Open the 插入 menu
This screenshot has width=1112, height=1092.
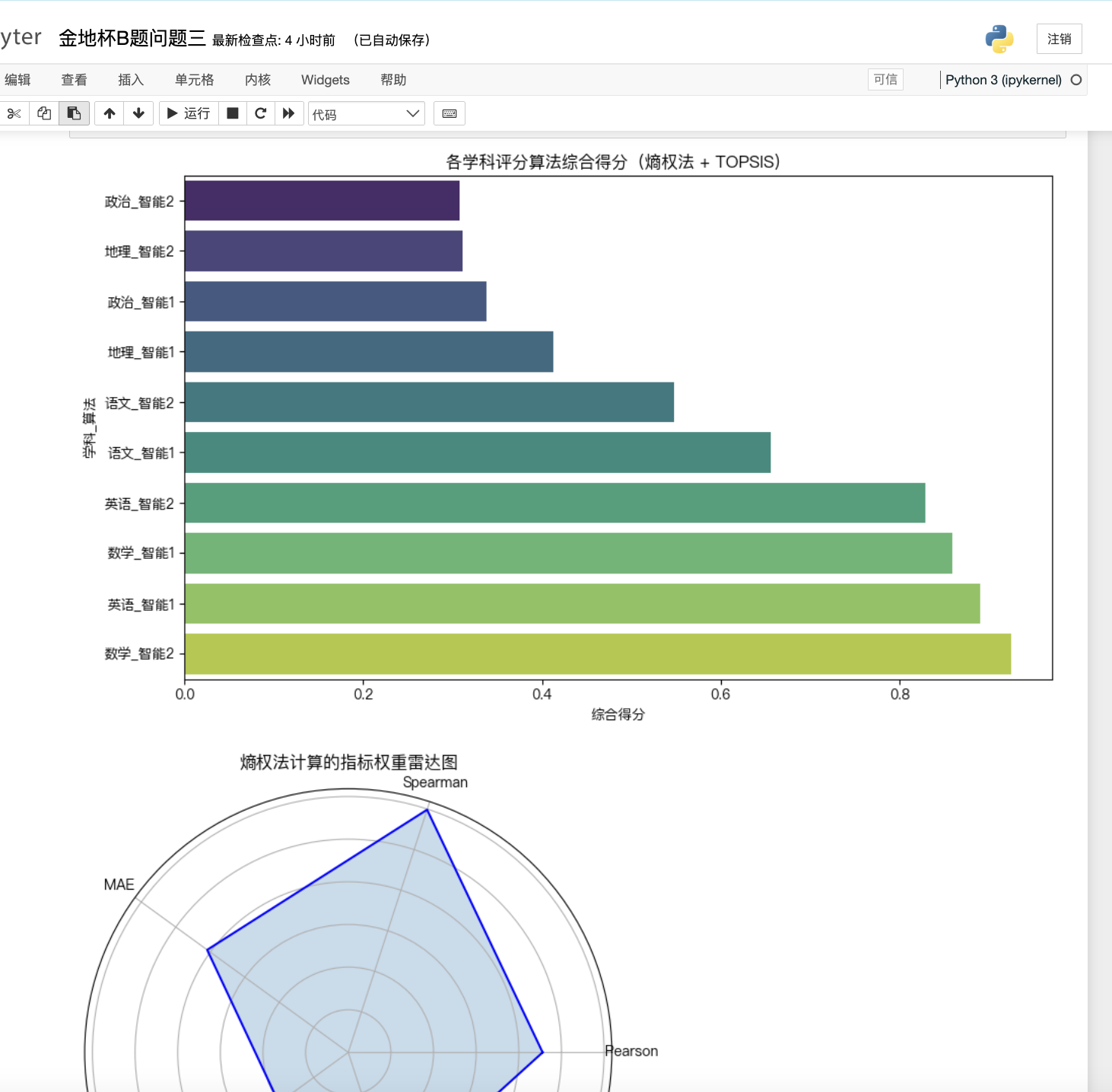click(131, 80)
